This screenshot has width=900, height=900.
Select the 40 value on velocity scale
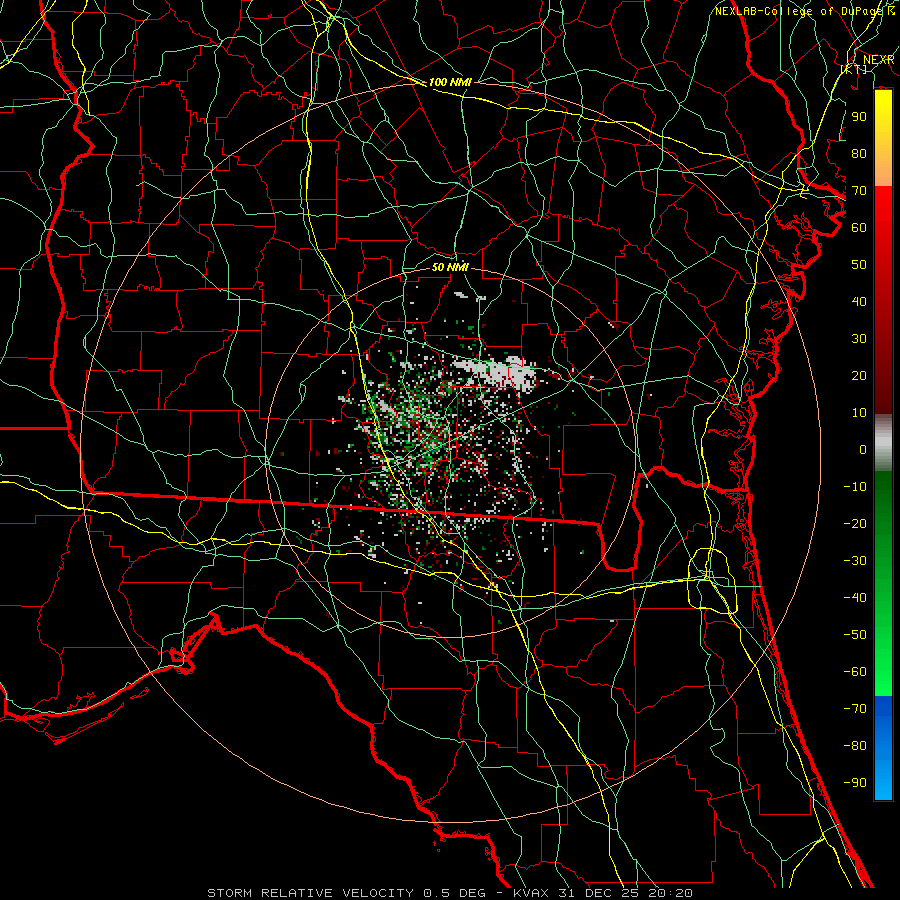click(x=859, y=302)
